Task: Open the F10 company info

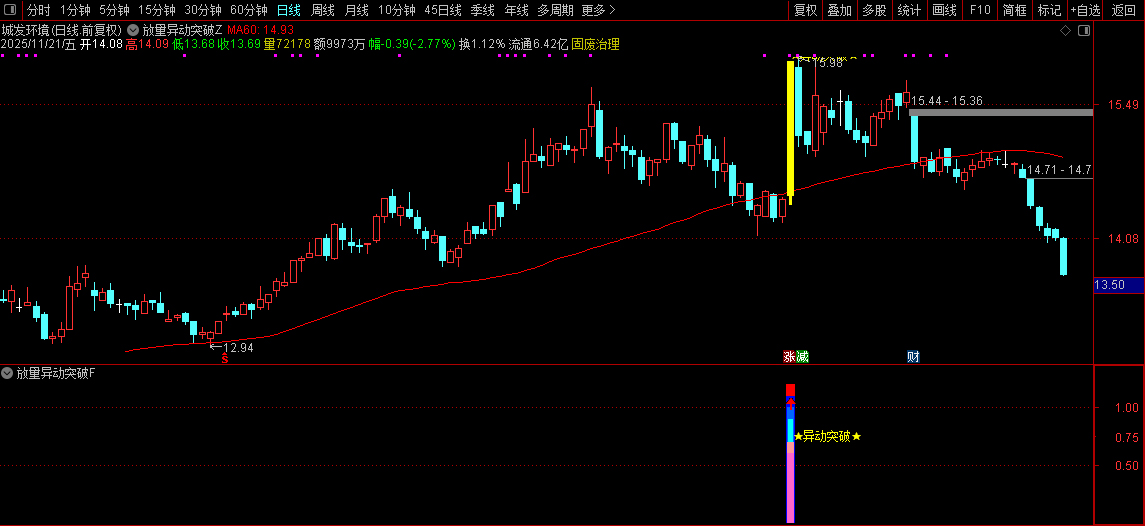Action: (x=980, y=10)
